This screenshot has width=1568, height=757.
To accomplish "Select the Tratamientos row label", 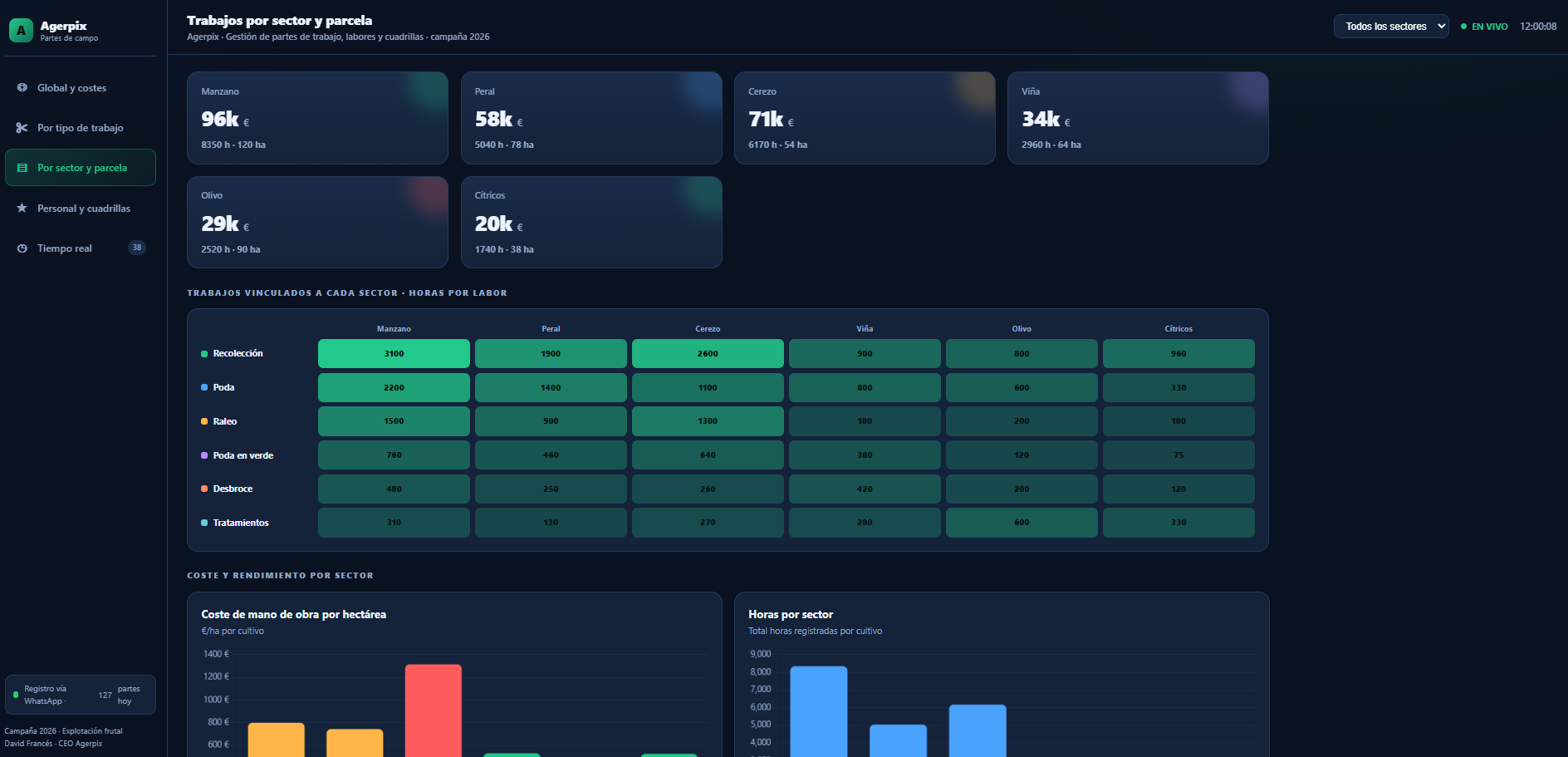I will click(241, 523).
